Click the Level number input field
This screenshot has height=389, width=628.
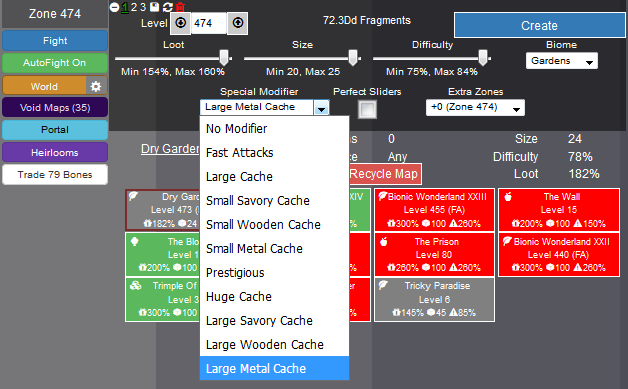(209, 23)
